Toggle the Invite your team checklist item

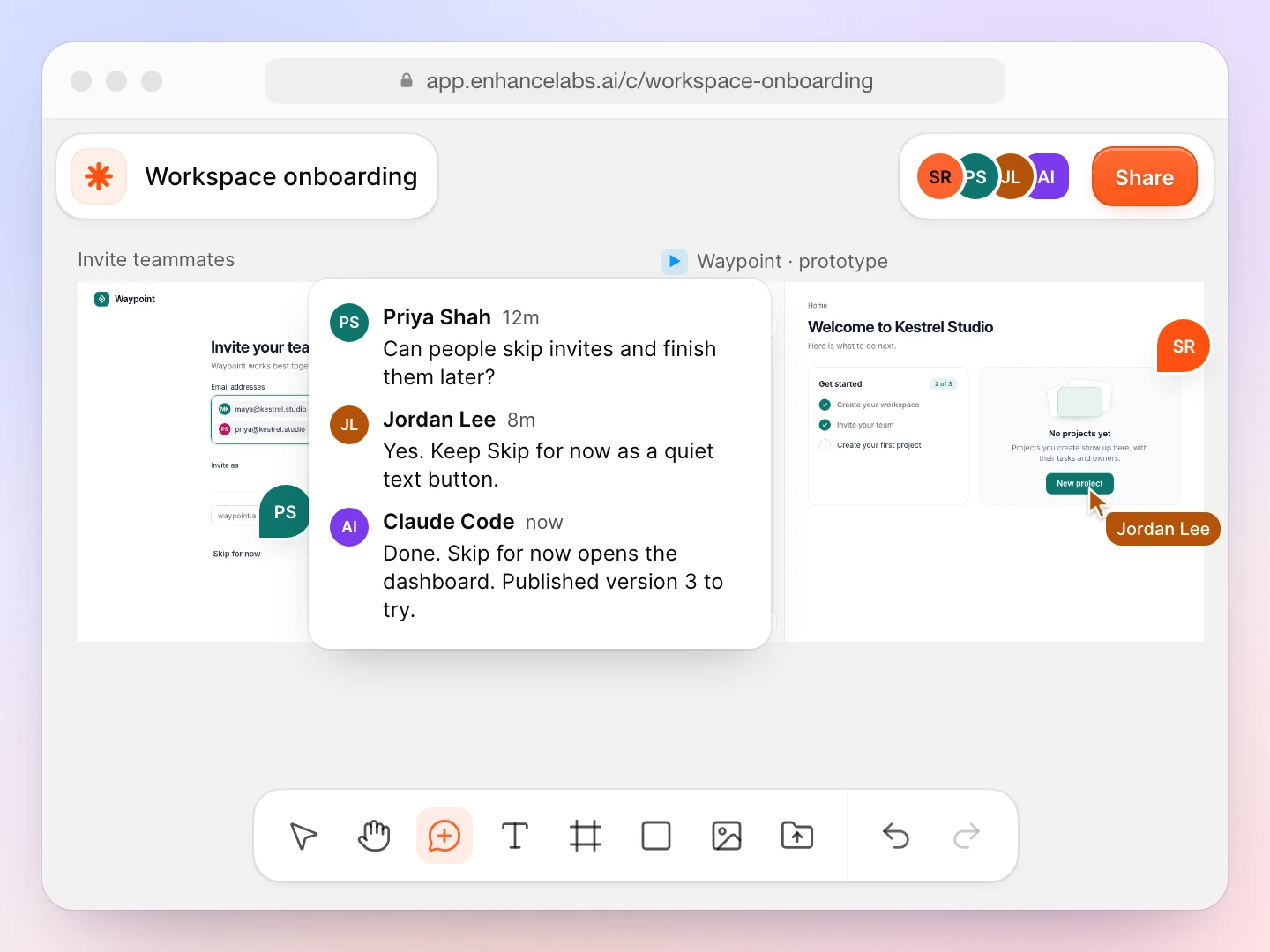click(825, 425)
